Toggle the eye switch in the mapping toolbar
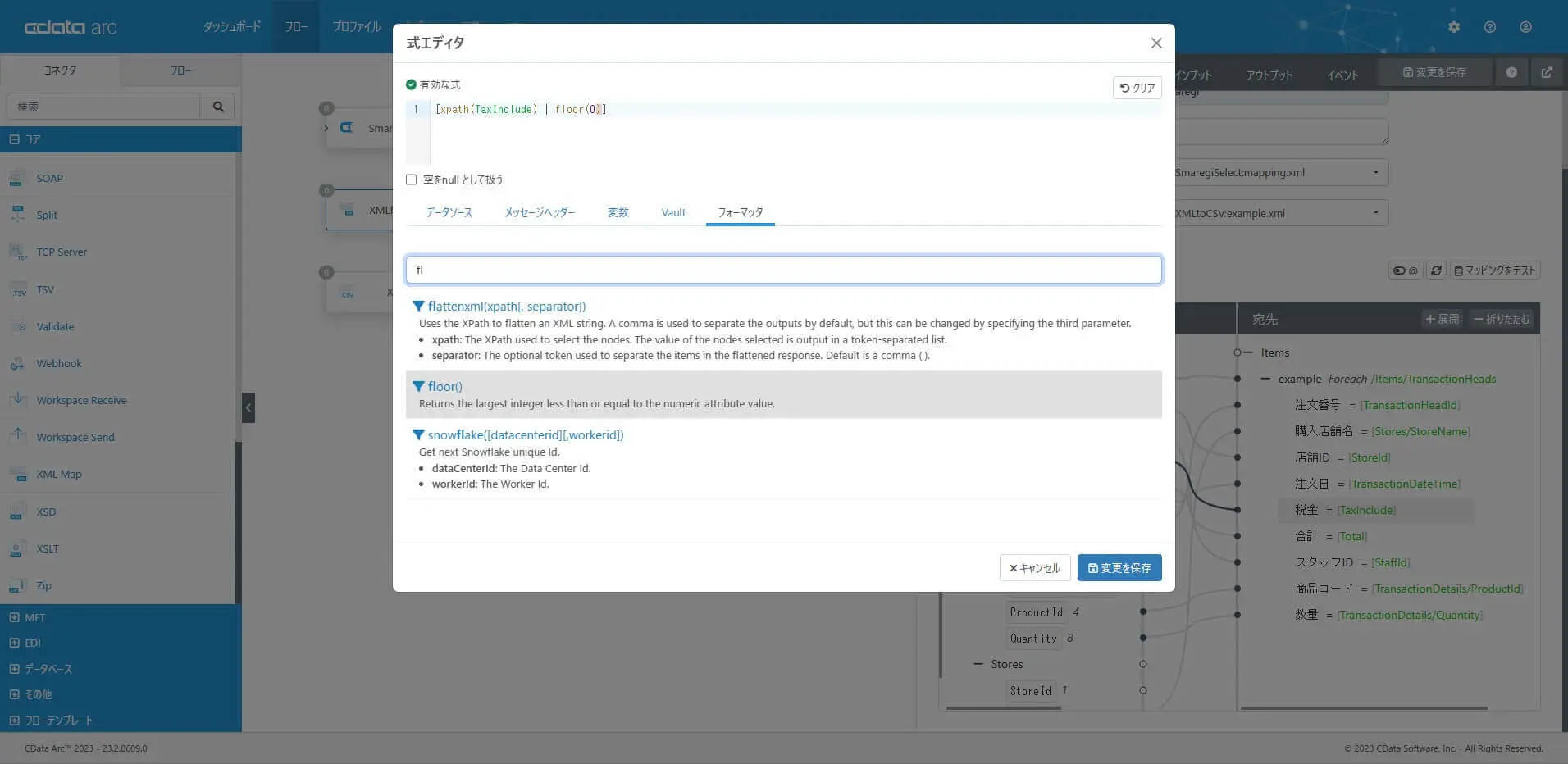This screenshot has height=764, width=1568. (1398, 271)
